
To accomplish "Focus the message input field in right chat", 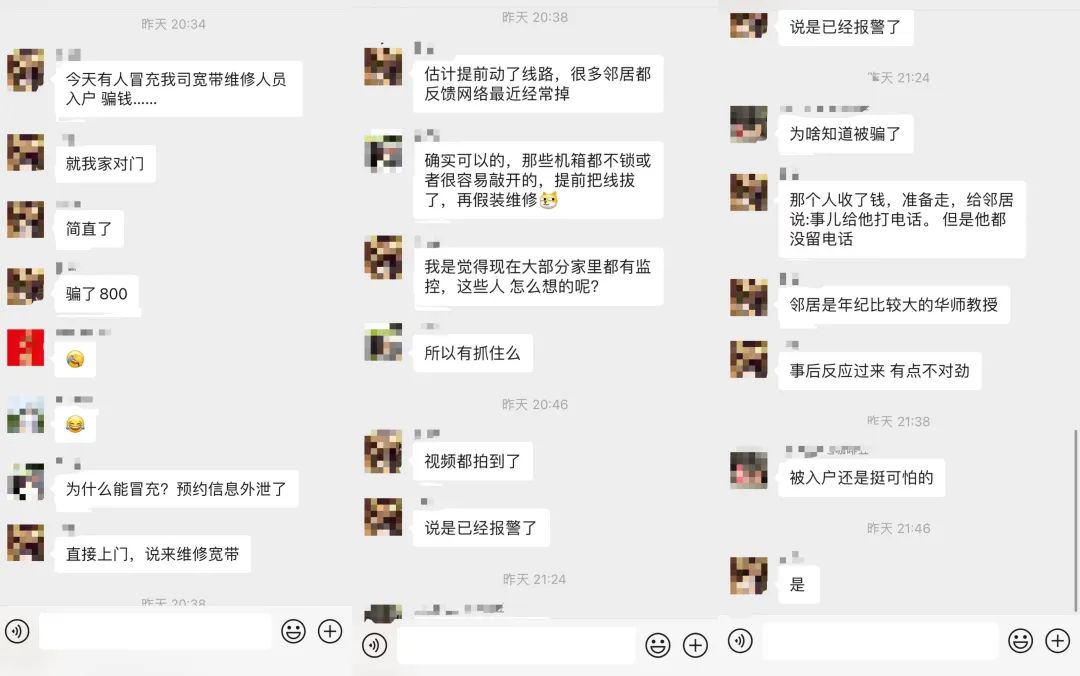I will [x=880, y=641].
